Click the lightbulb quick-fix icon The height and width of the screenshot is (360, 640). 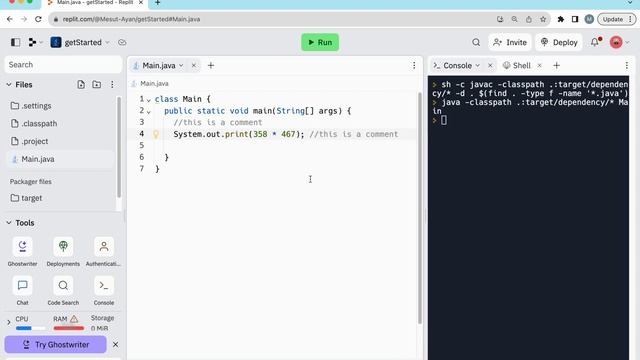(x=156, y=134)
